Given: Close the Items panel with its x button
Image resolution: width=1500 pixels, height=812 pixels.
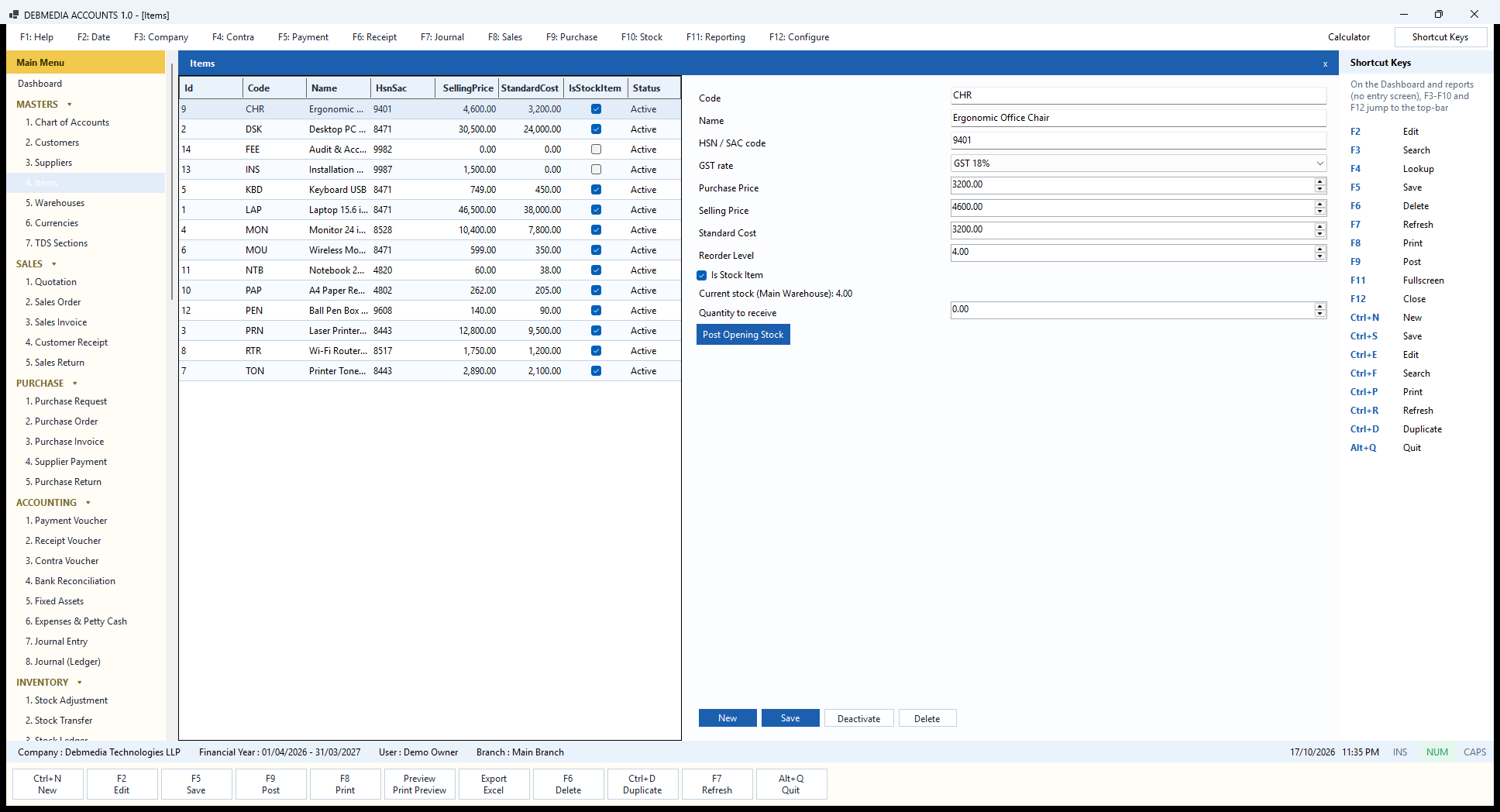Looking at the screenshot, I should [x=1325, y=64].
